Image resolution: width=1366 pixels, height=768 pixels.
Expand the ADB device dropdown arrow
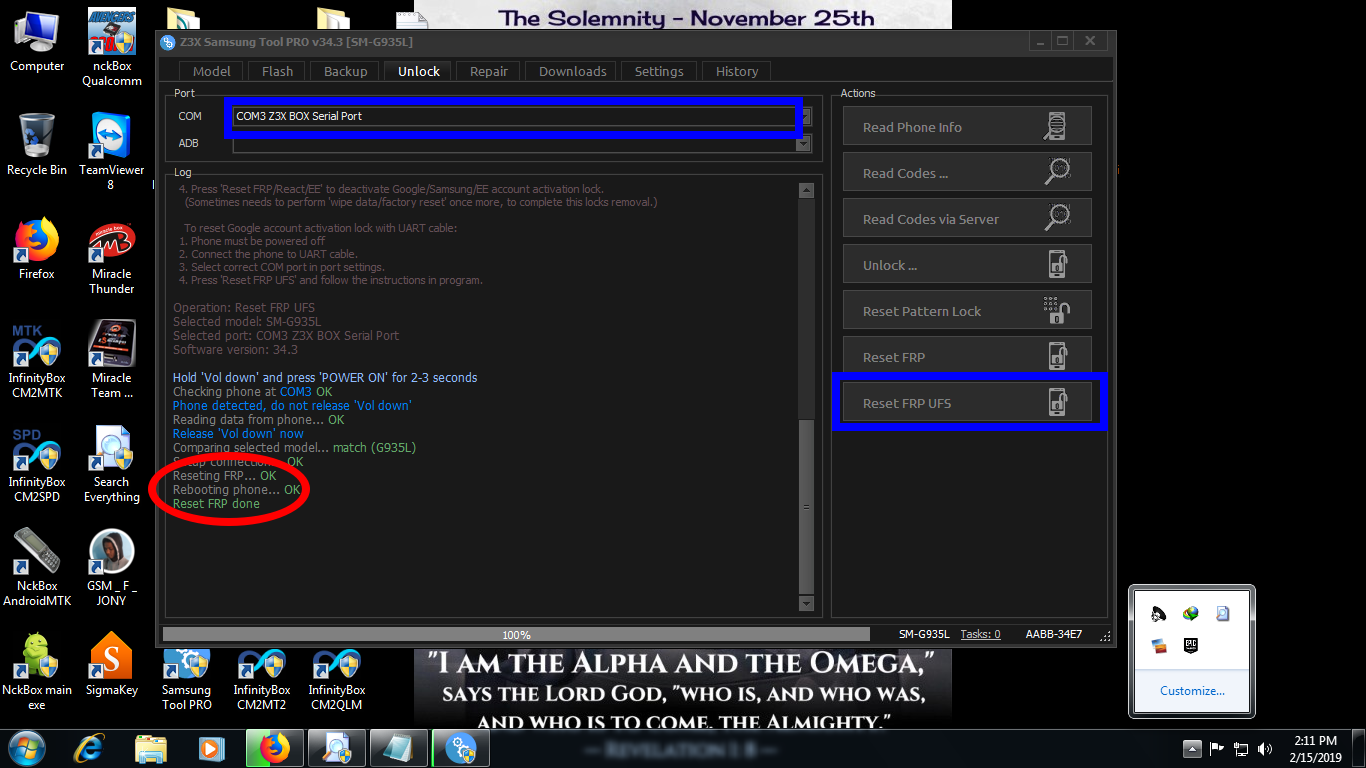[x=803, y=144]
